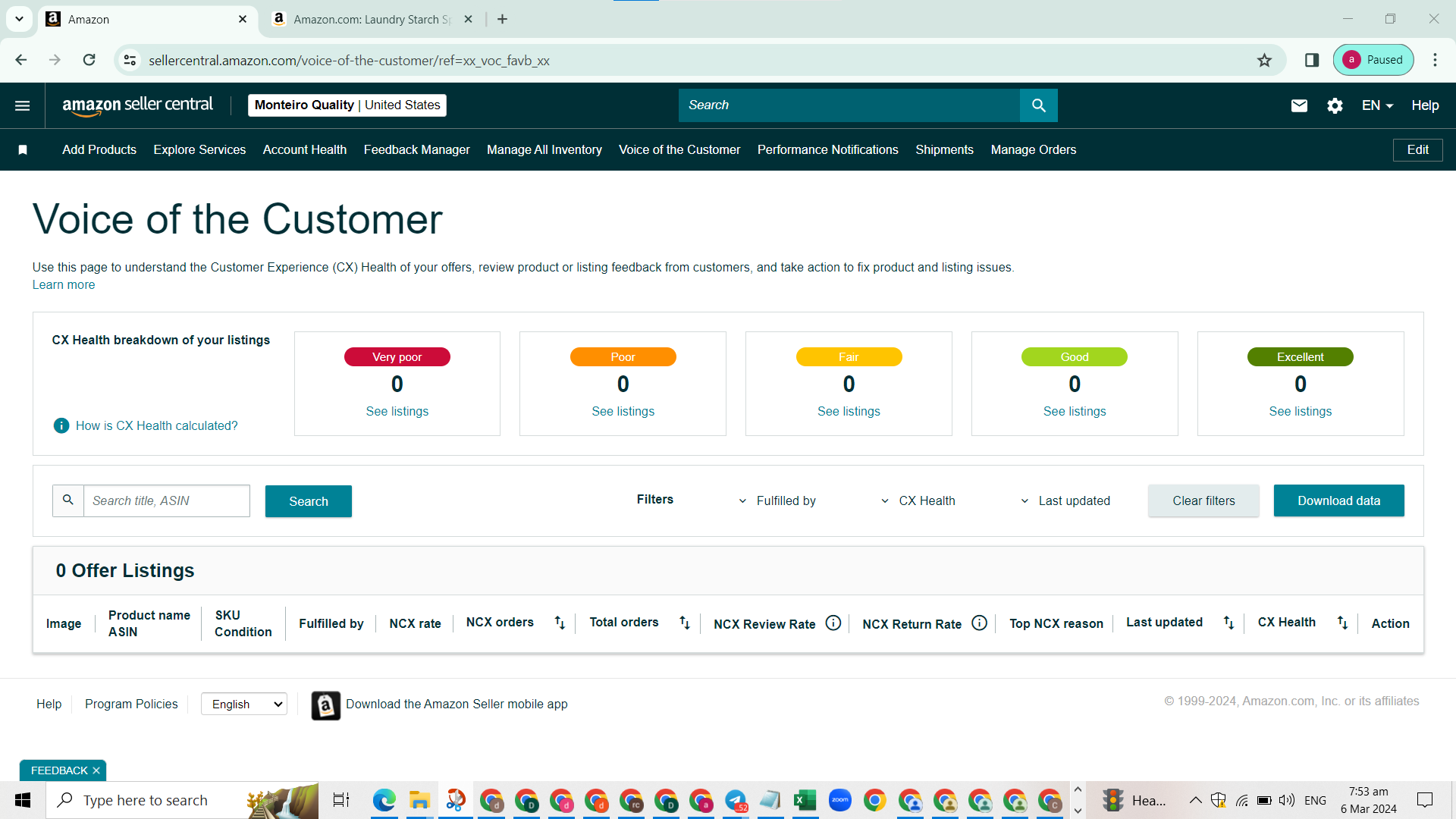1456x819 pixels.
Task: Switch to the Laundry Starch Amazon tab
Action: [372, 19]
